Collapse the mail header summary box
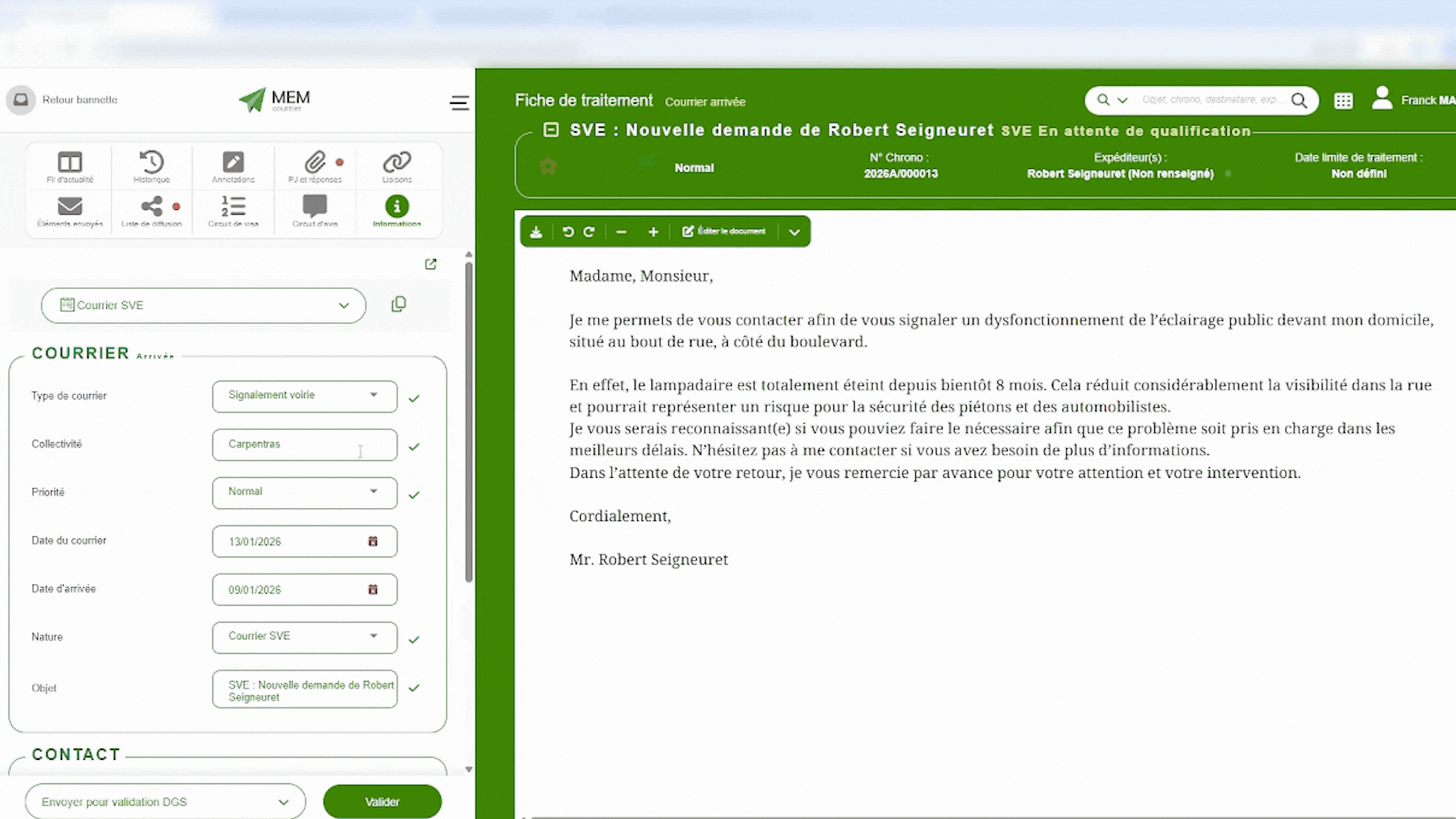 click(x=551, y=130)
